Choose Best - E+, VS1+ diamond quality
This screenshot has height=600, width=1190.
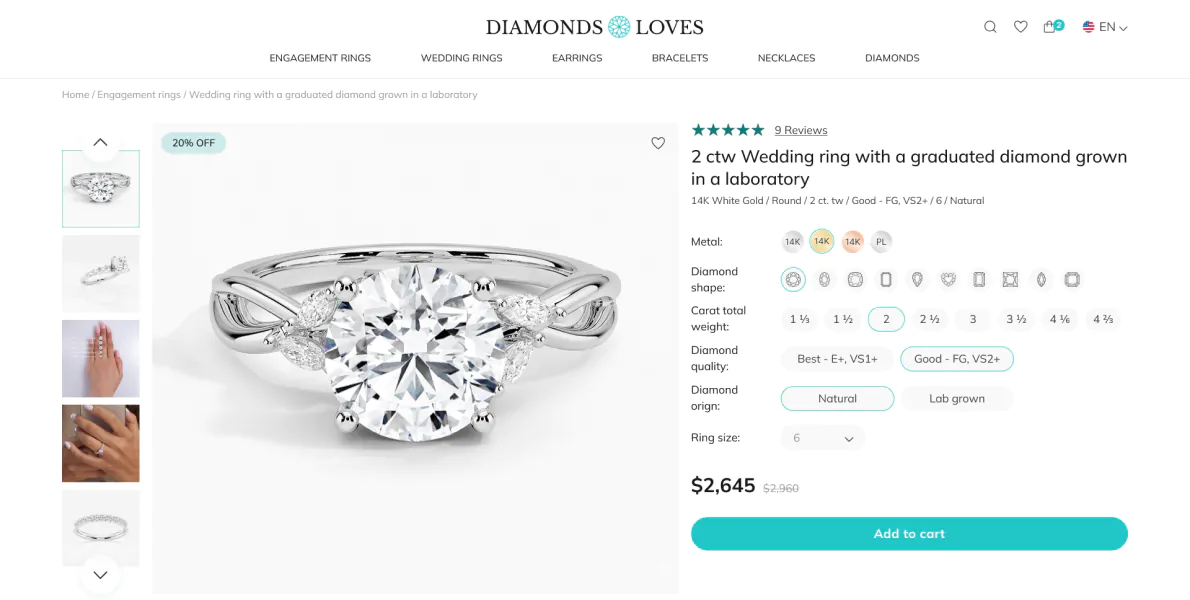tap(837, 359)
